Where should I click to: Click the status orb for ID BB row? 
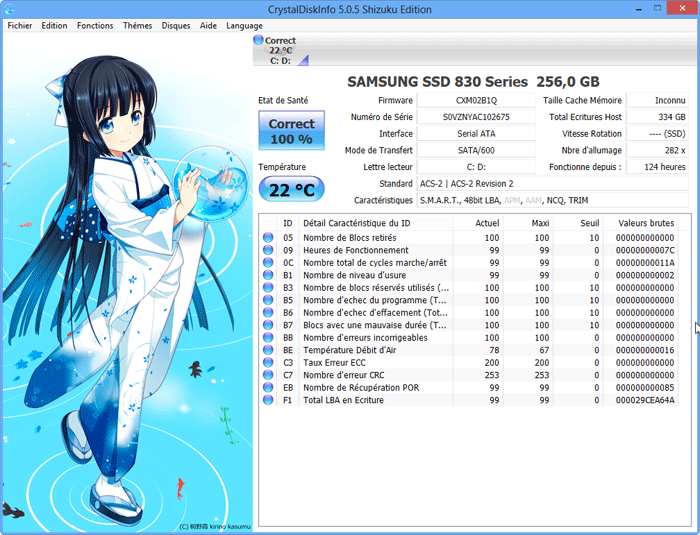(x=268, y=337)
